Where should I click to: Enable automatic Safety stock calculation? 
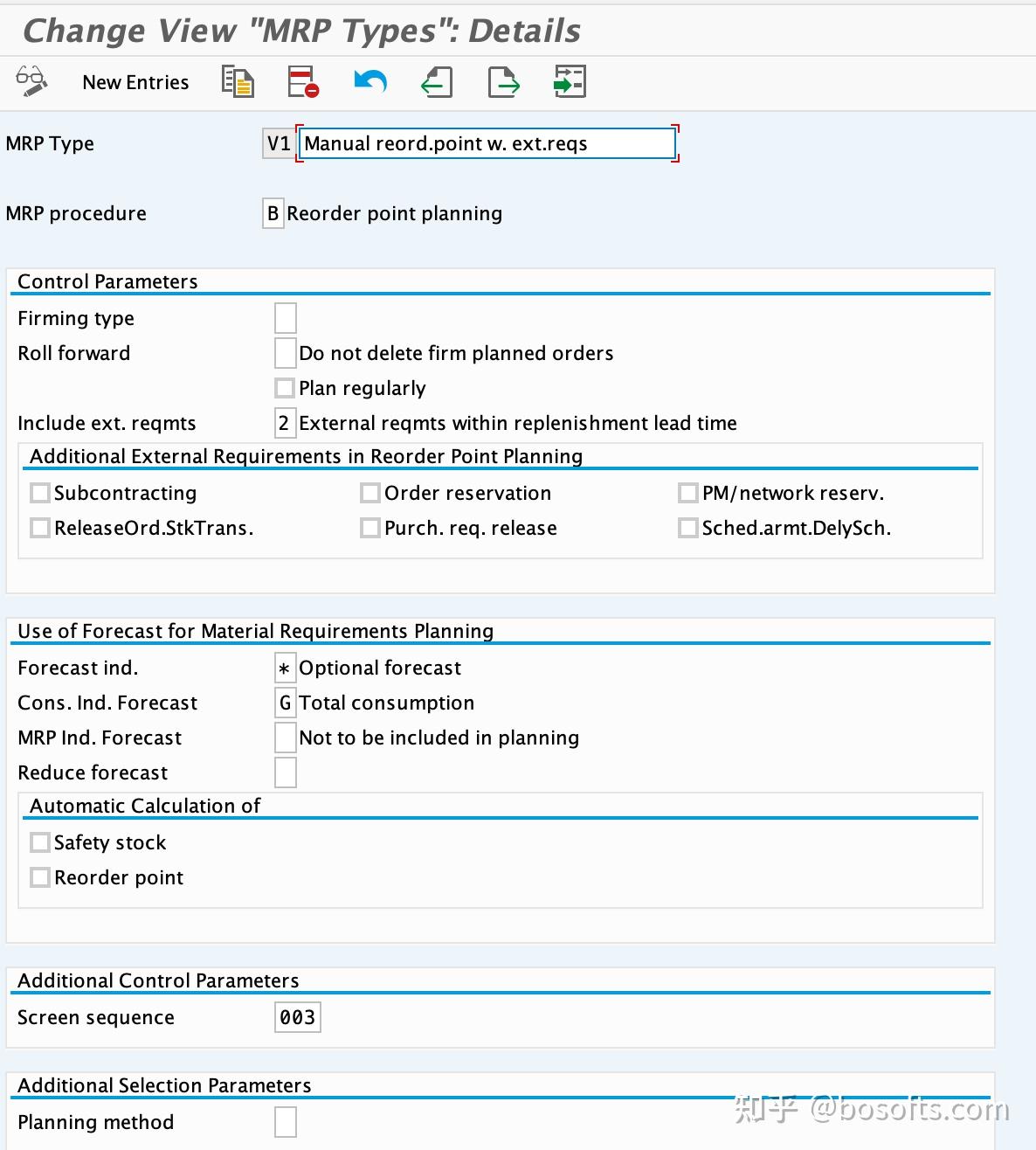[x=39, y=842]
